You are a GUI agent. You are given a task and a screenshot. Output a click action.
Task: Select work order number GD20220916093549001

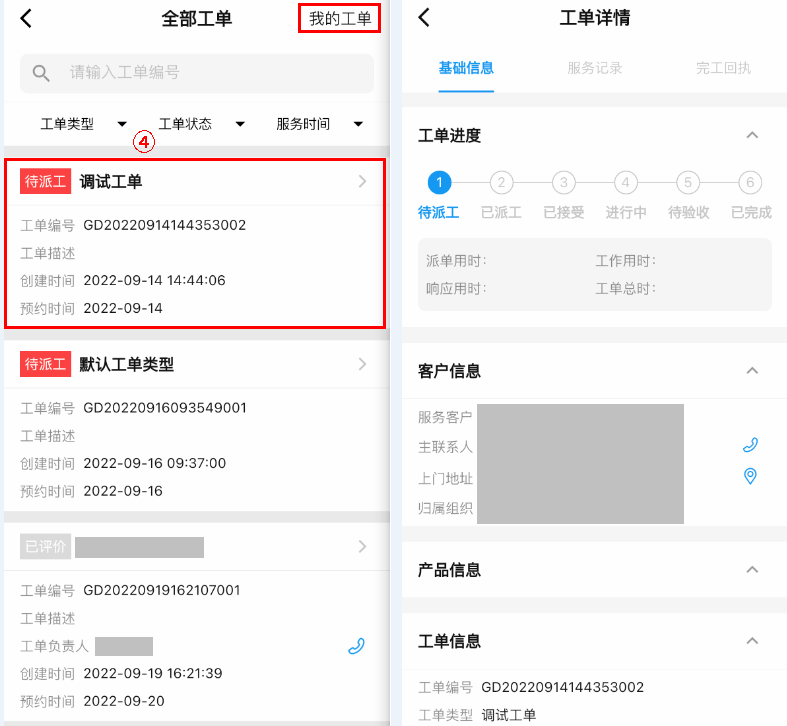point(165,408)
